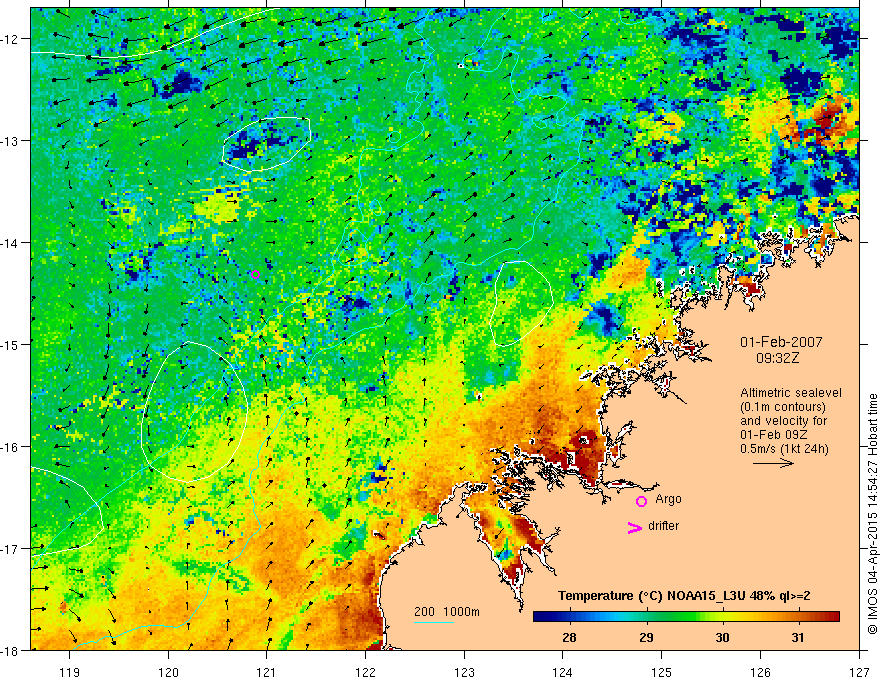This screenshot has width=880, height=680.
Task: Click the IMOS copyright timestamp text
Action: point(872,514)
